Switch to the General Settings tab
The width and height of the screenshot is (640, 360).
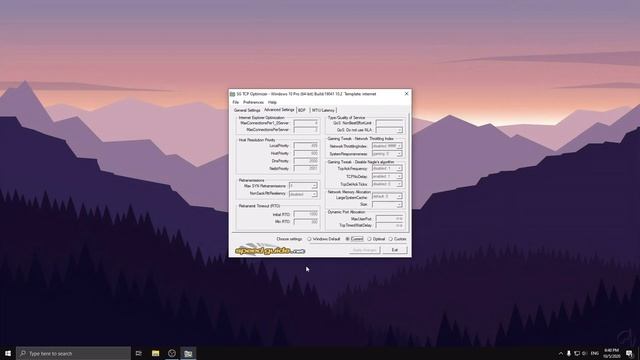click(x=247, y=110)
